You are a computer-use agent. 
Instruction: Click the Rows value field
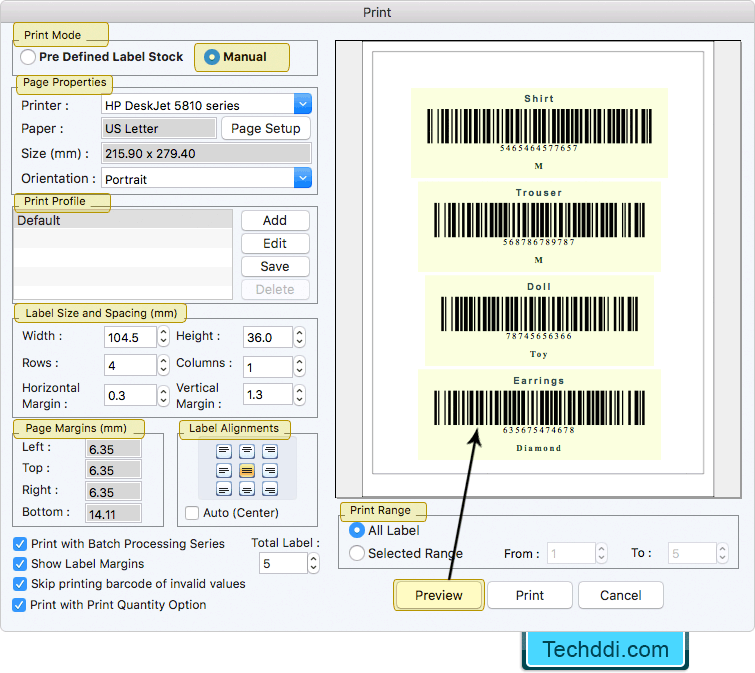coord(130,365)
